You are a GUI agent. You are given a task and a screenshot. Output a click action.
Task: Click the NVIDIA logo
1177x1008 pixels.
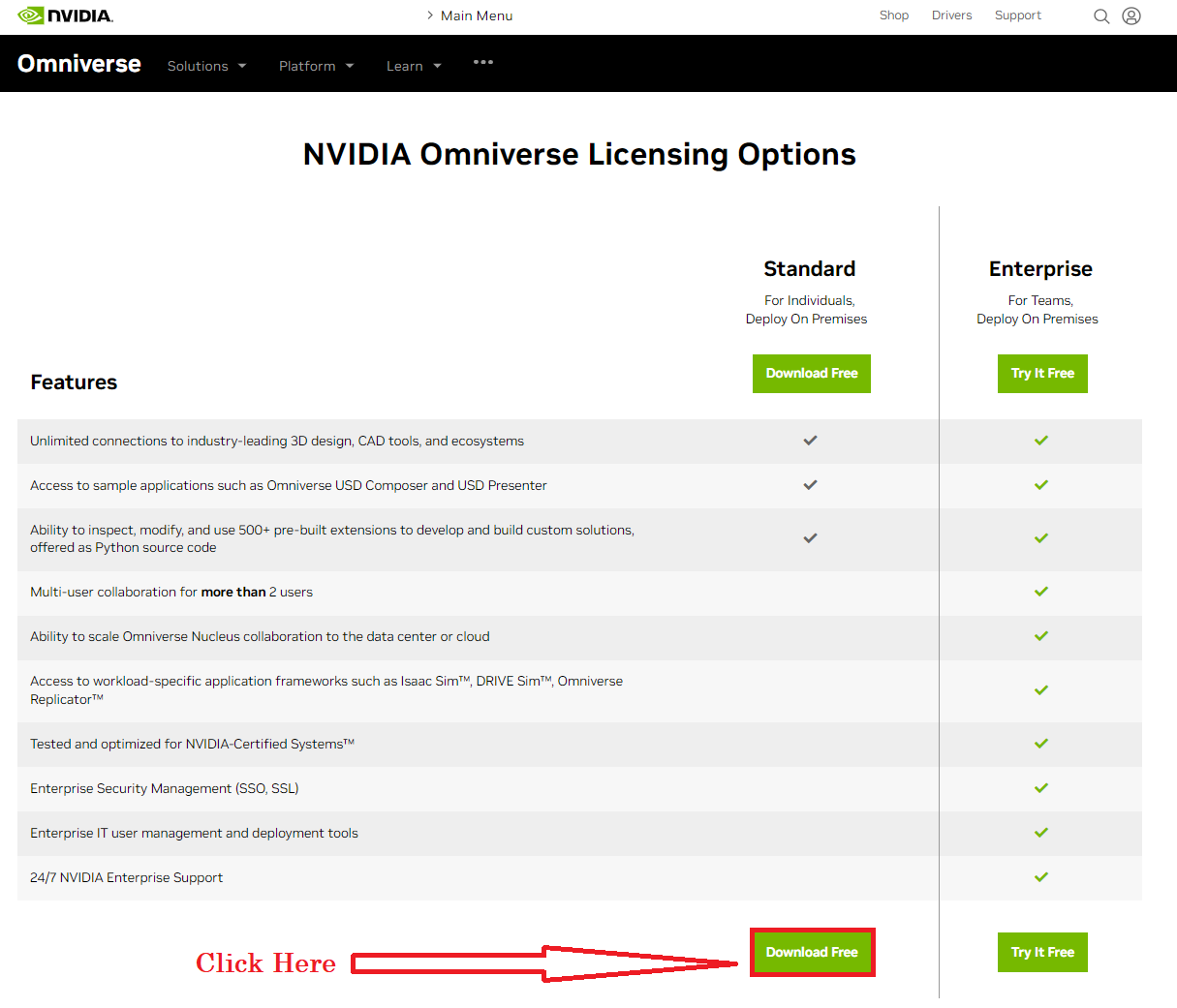pyautogui.click(x=65, y=15)
